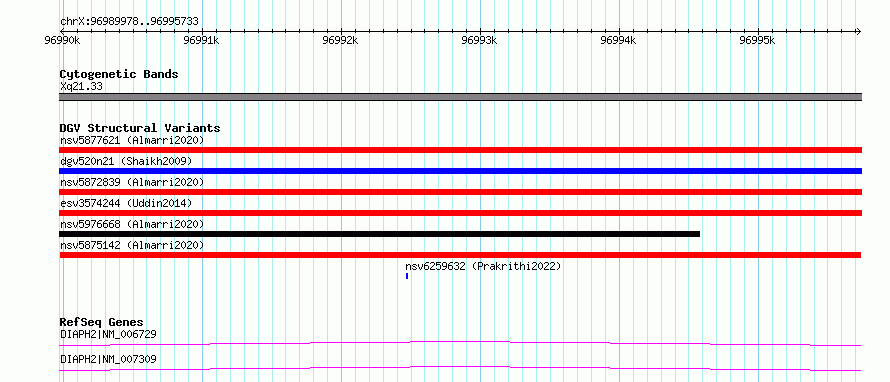
Task: Click the left arrowhead of the ruler
Action: pyautogui.click(x=62, y=31)
